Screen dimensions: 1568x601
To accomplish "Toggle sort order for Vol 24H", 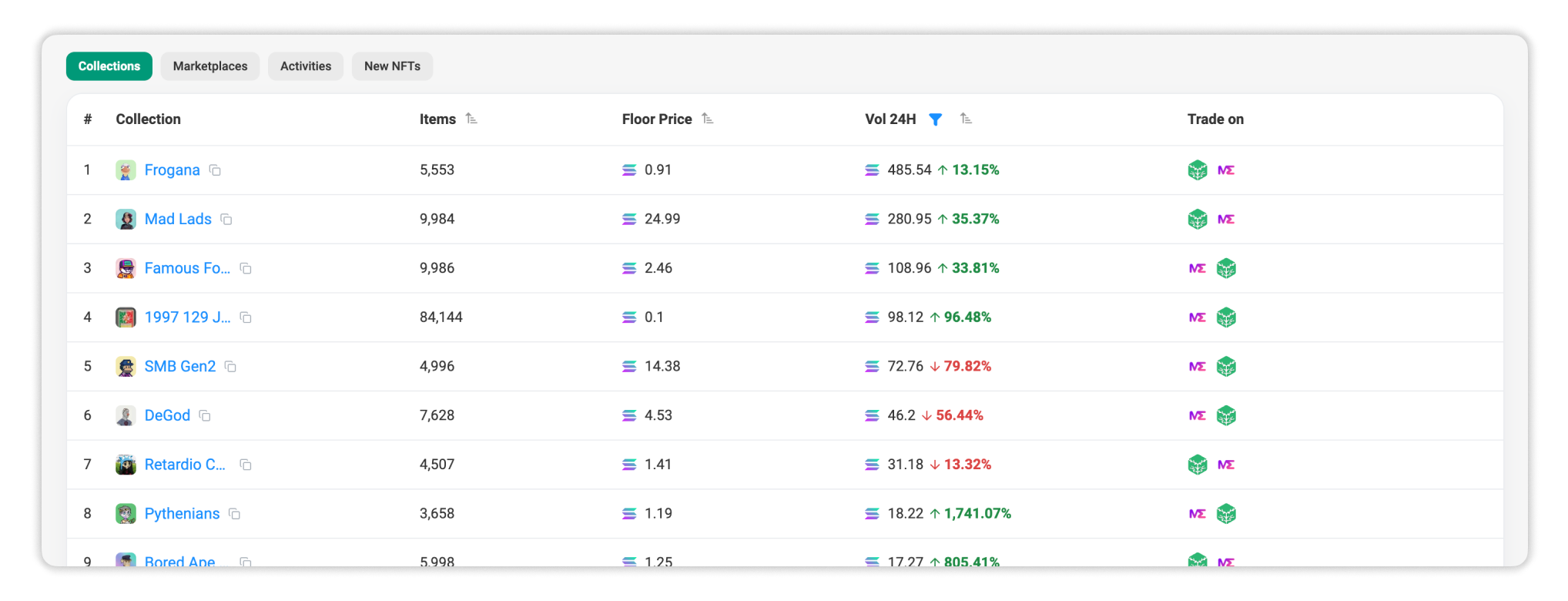I will coord(966,119).
